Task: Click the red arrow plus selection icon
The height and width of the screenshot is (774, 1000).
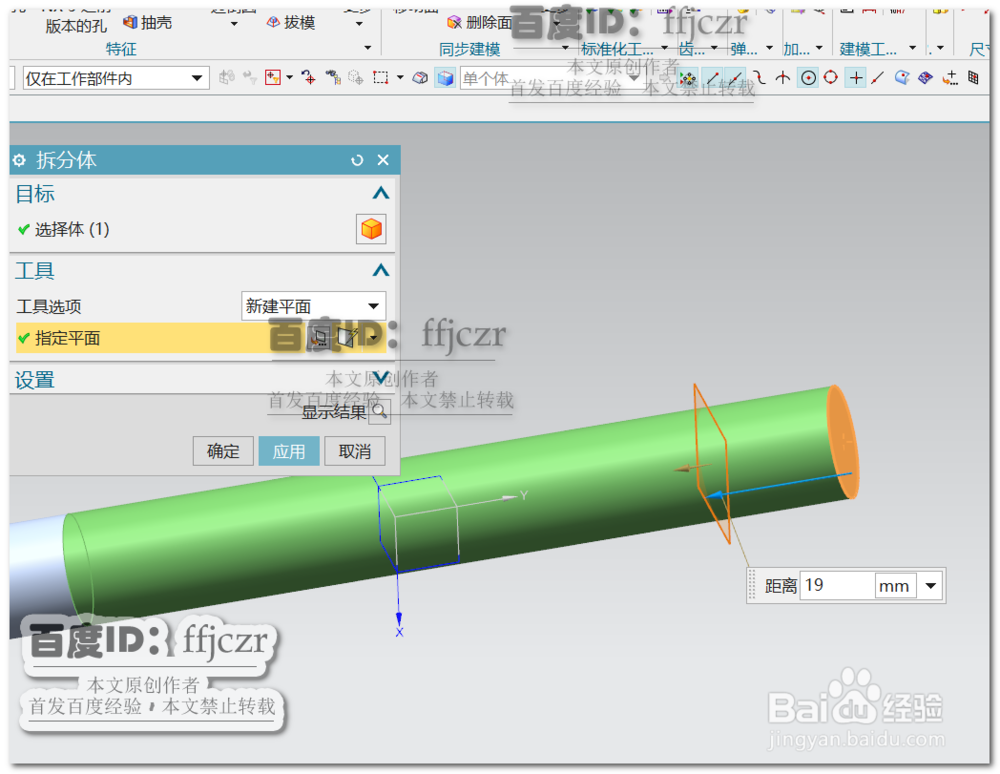Action: tap(309, 78)
